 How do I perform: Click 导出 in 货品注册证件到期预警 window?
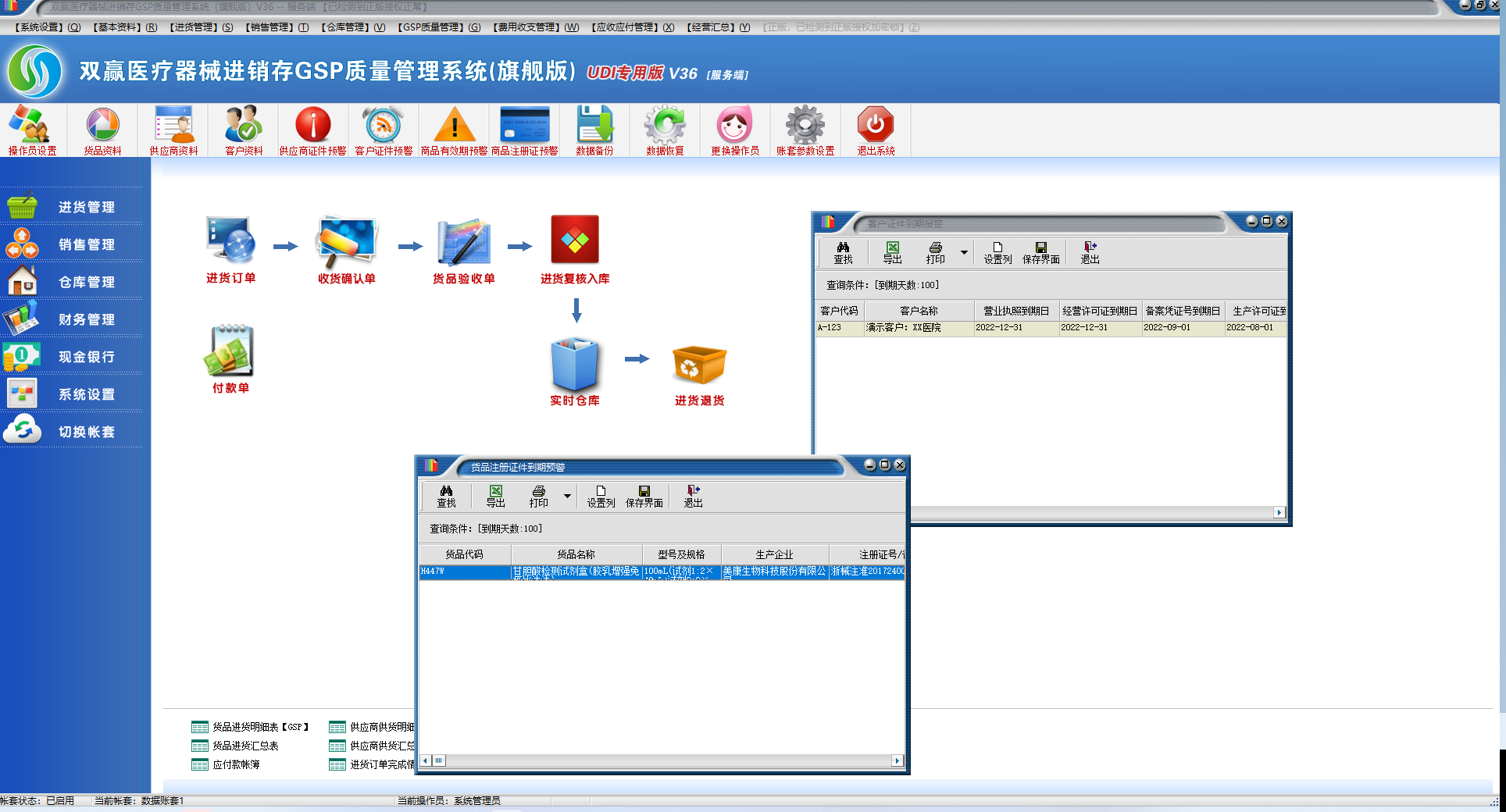pos(495,497)
